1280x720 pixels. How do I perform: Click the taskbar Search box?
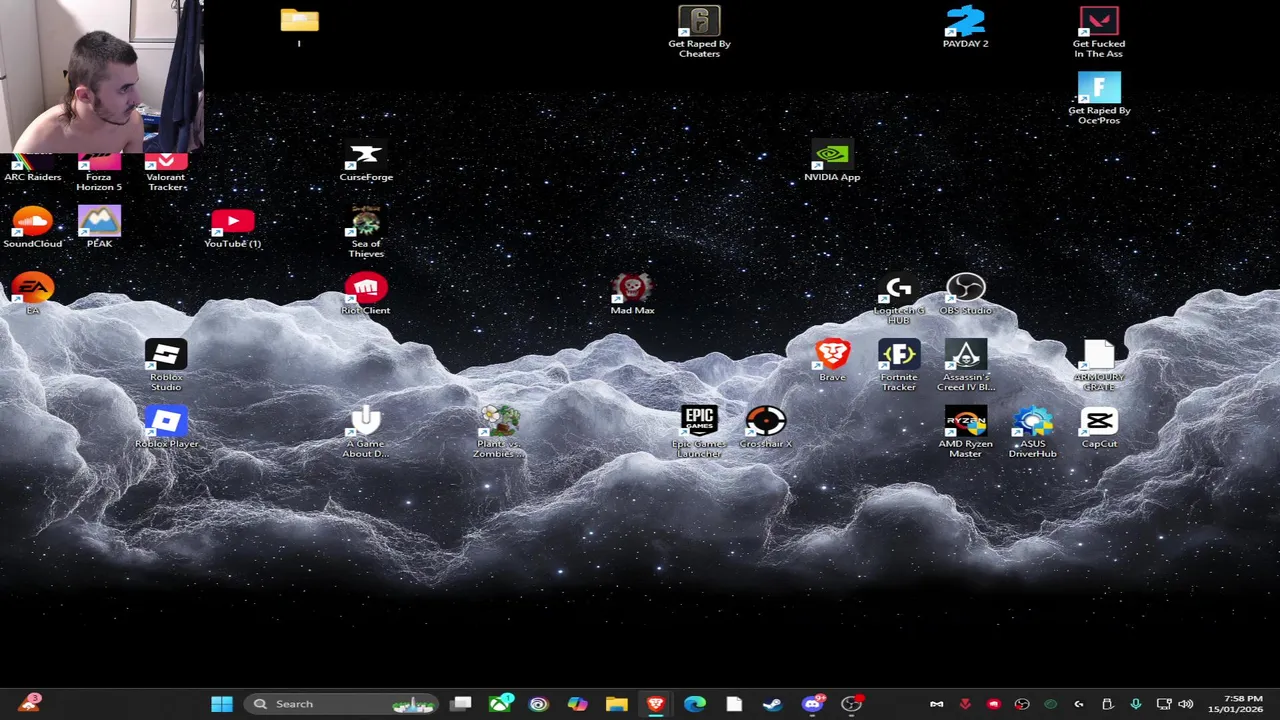(342, 704)
